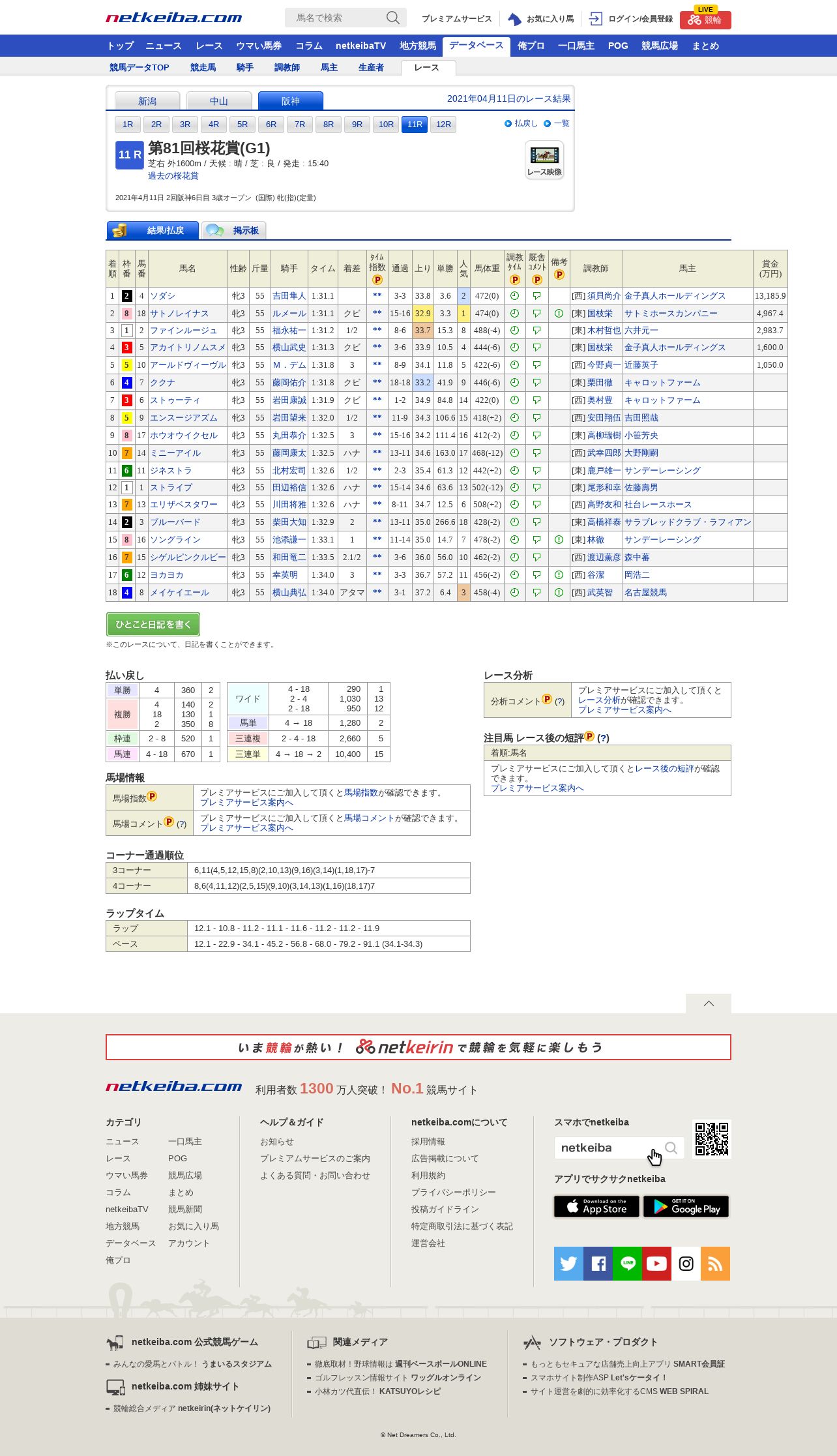Screen dimensions: 837x1456
Task: Play the race video icon
Action: click(x=544, y=160)
